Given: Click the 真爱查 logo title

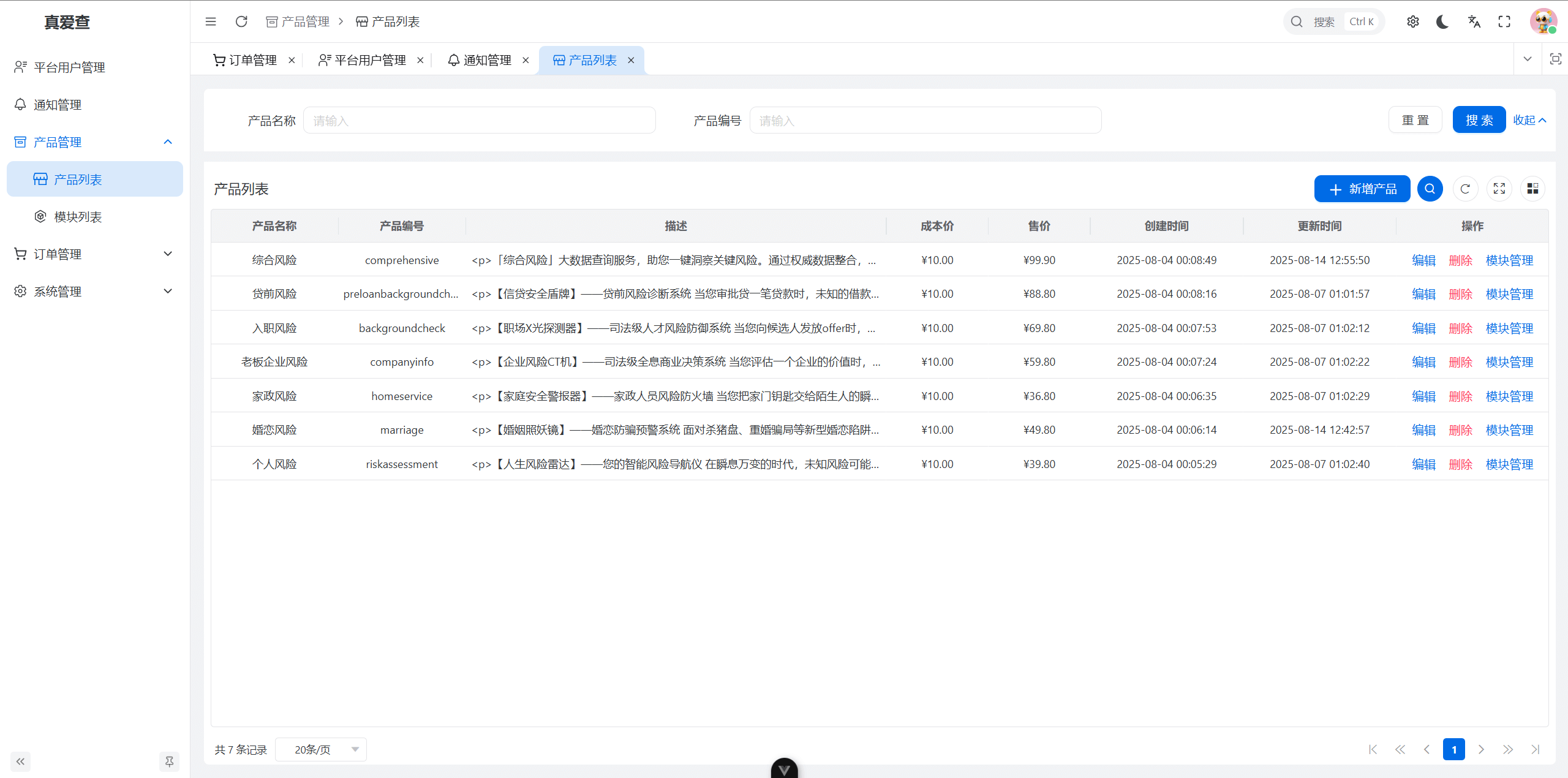Looking at the screenshot, I should click(x=67, y=22).
